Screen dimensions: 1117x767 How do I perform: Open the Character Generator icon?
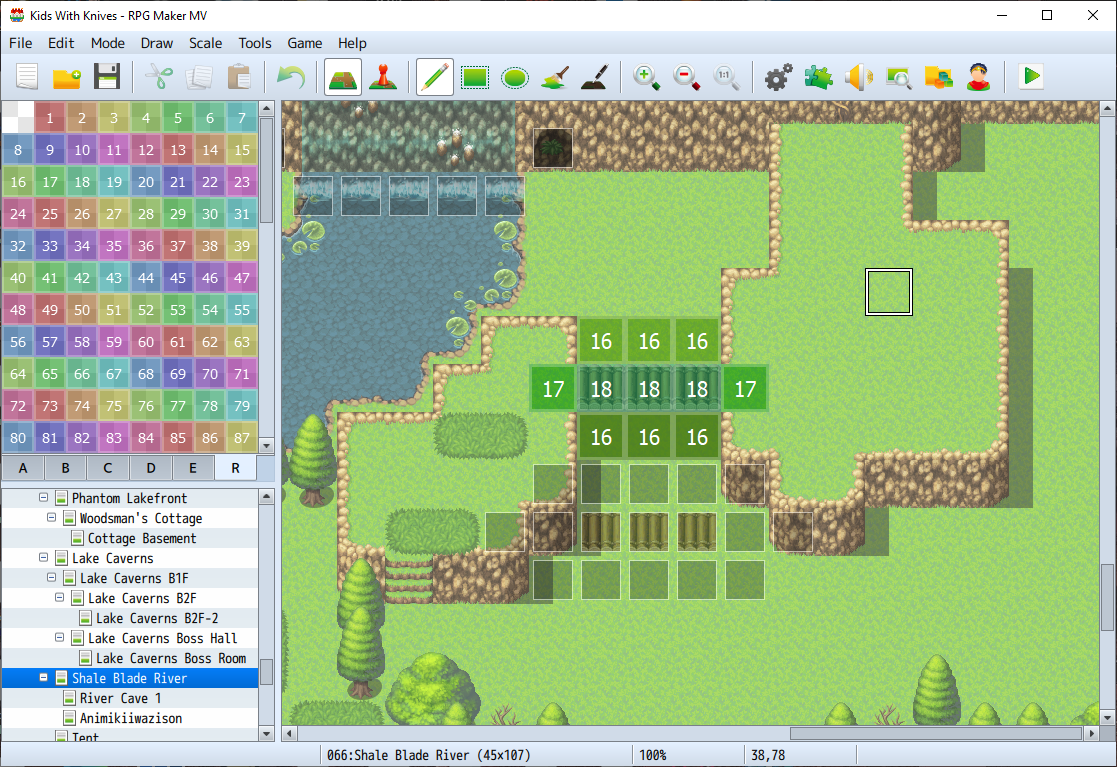click(979, 77)
